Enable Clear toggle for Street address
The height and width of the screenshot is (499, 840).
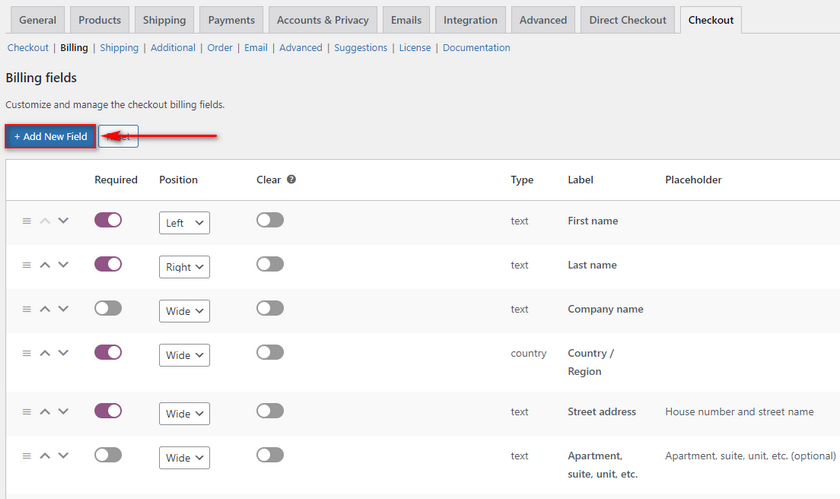(270, 411)
